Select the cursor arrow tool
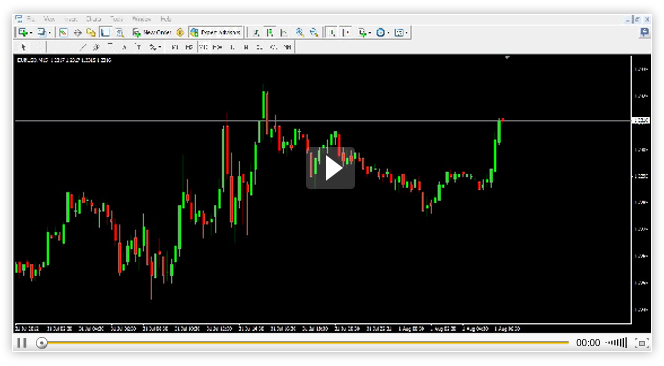 coord(24,47)
